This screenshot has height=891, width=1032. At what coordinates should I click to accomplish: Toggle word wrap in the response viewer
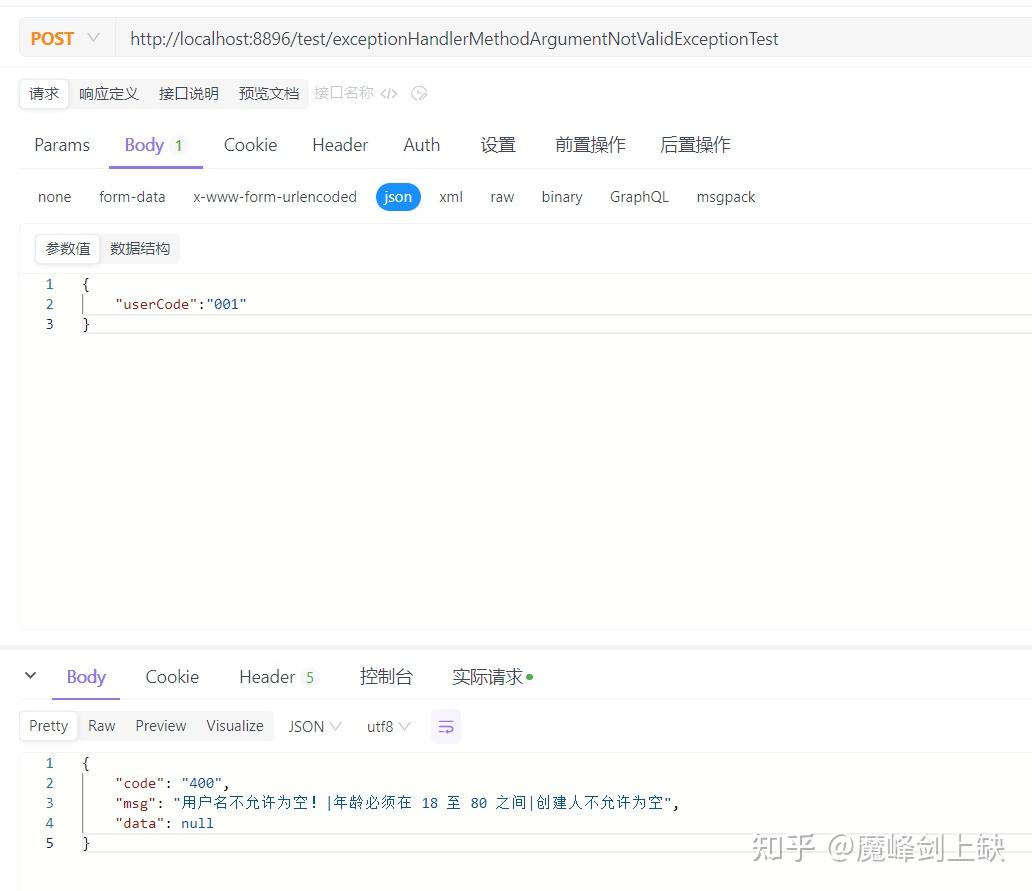446,726
